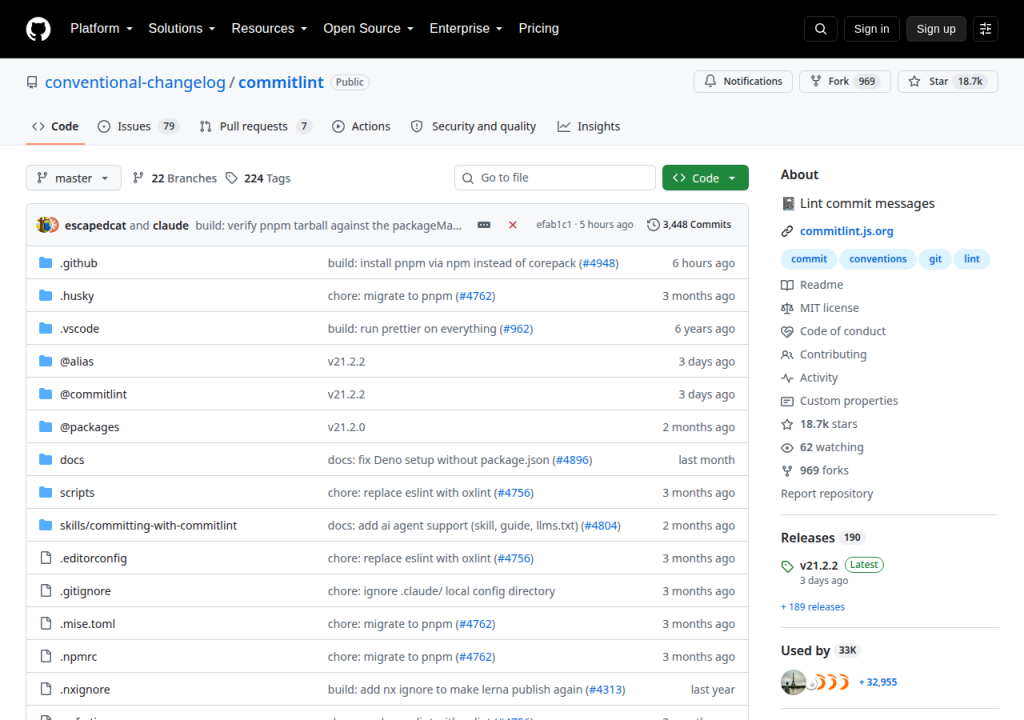The width and height of the screenshot is (1024, 720).
Task: Open the @alias folder
Action: (76, 361)
